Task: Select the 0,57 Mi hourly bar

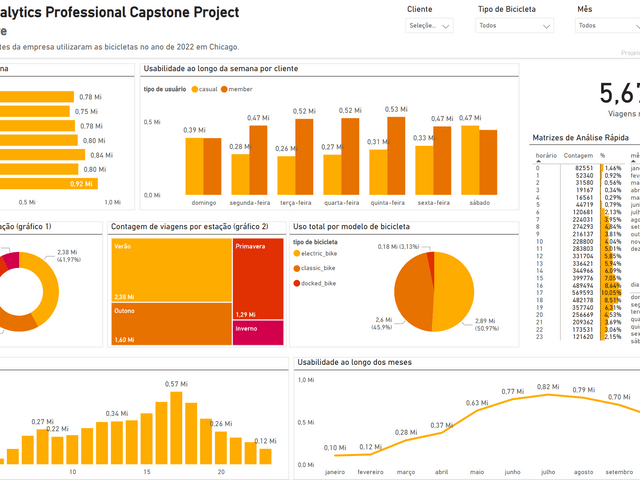Action: 176,428
